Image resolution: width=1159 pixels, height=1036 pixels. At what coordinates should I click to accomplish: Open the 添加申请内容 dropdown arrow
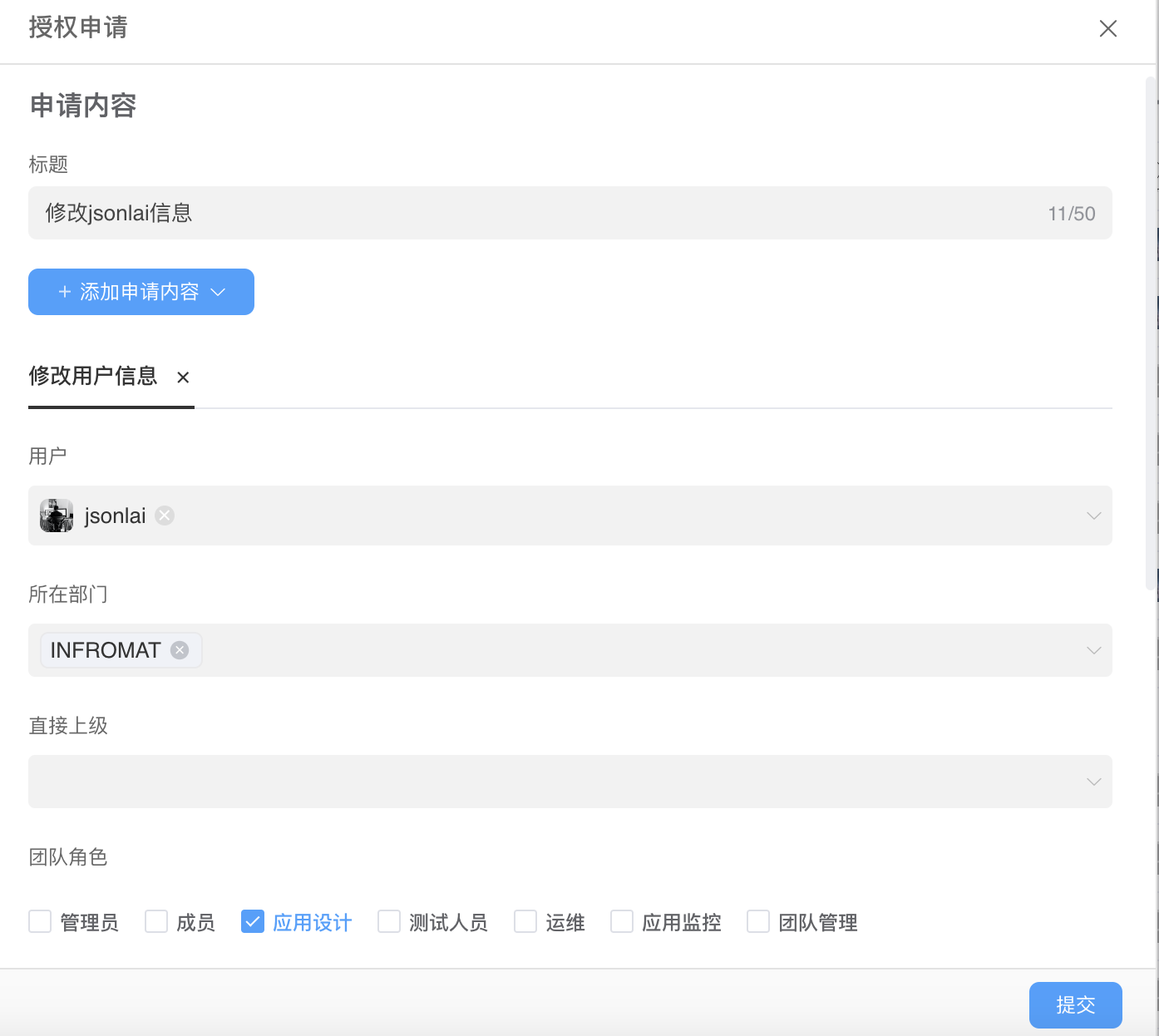tap(218, 292)
